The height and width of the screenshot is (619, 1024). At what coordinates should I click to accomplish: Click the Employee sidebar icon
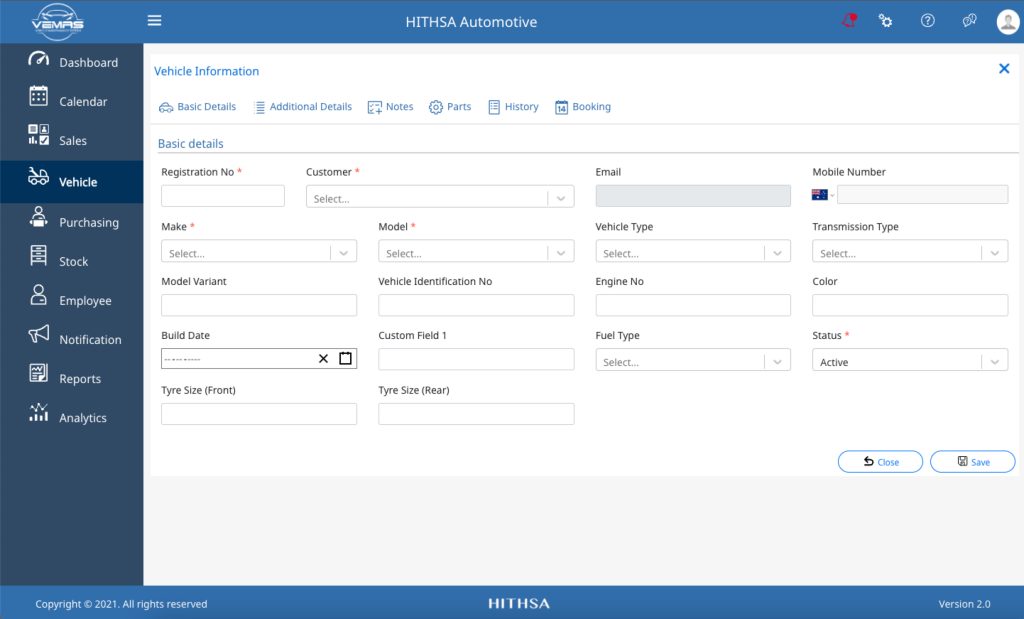pyautogui.click(x=39, y=294)
